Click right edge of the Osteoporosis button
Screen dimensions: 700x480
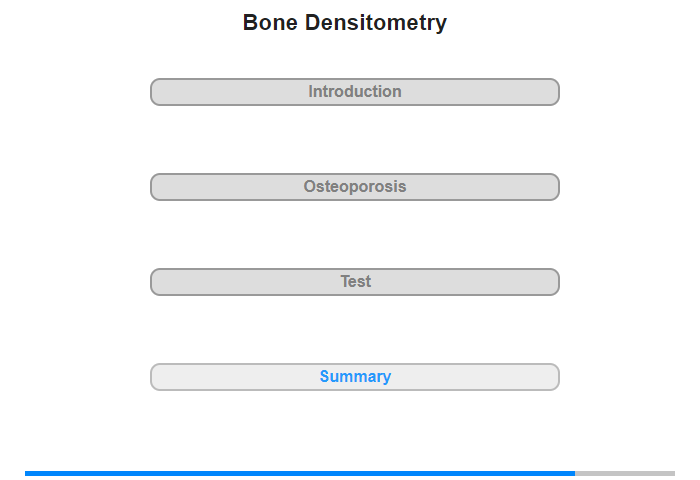pos(557,187)
